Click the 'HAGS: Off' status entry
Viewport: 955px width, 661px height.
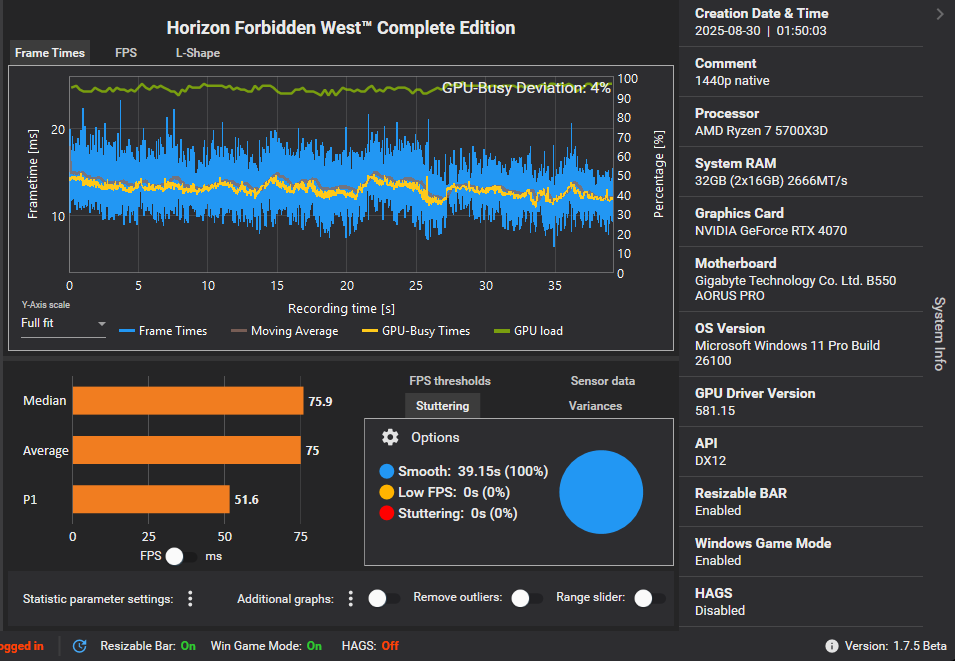coord(370,646)
